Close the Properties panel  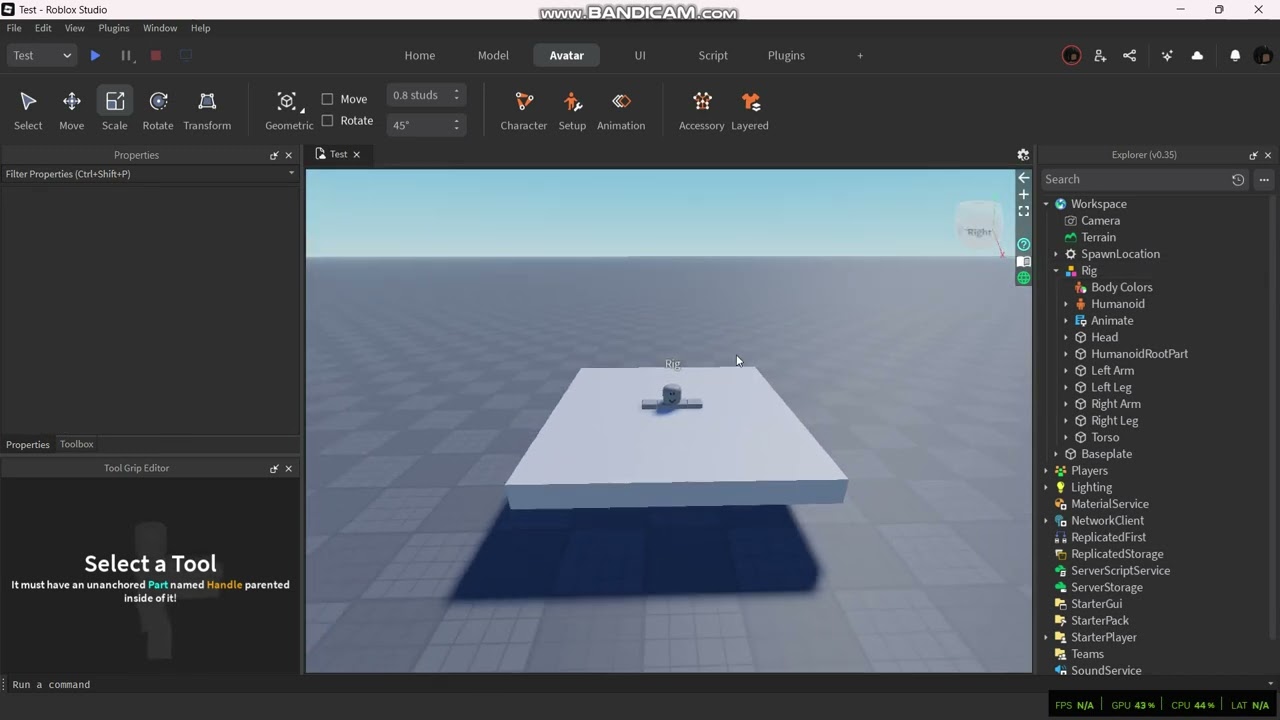[289, 155]
